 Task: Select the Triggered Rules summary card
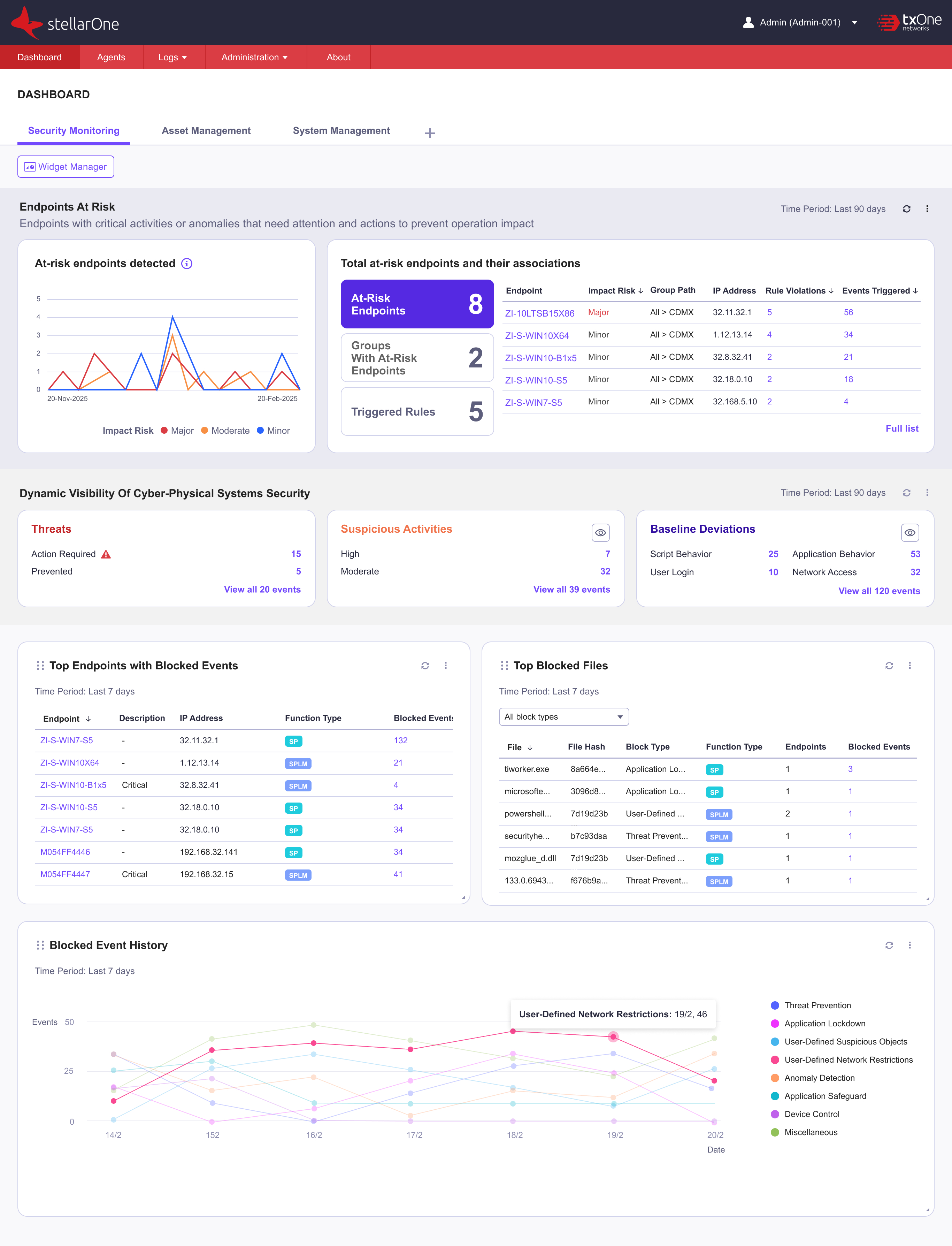coord(416,411)
